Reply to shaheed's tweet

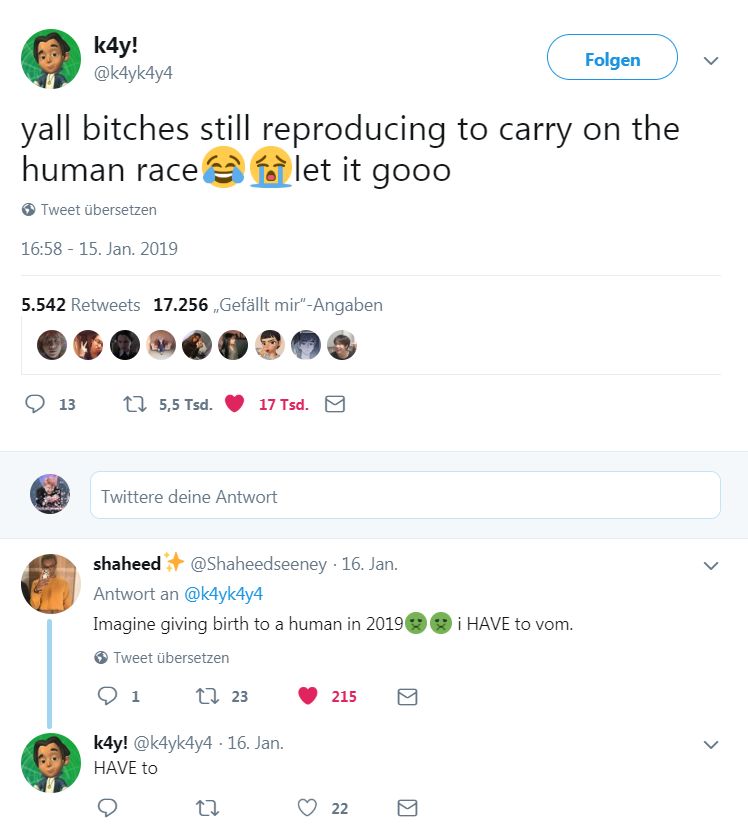[106, 696]
